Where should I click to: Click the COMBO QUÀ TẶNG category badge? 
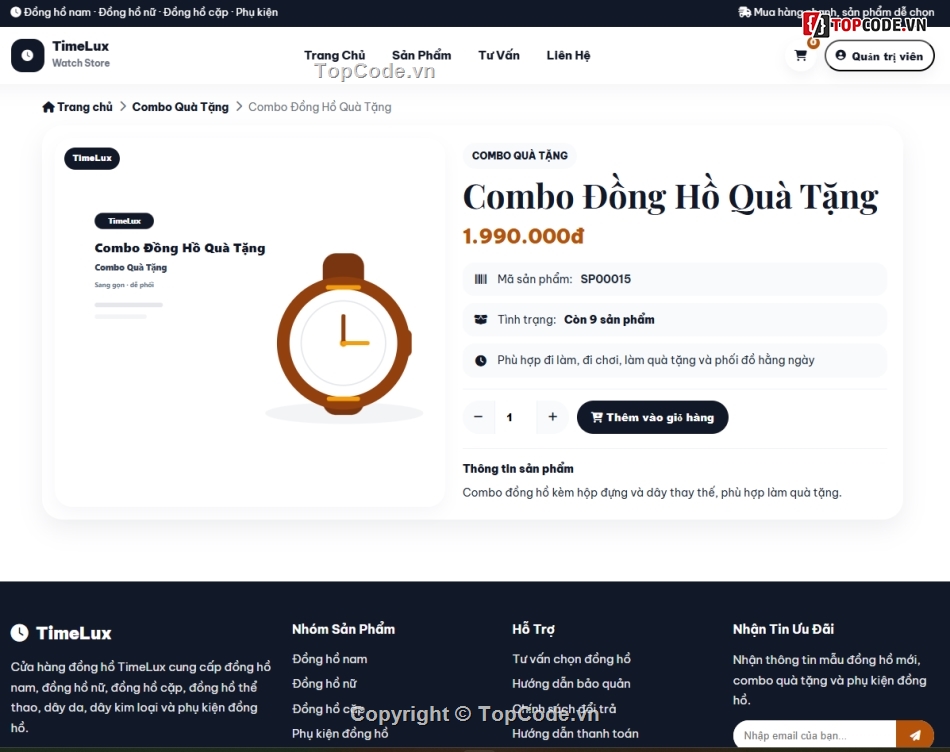coord(520,156)
